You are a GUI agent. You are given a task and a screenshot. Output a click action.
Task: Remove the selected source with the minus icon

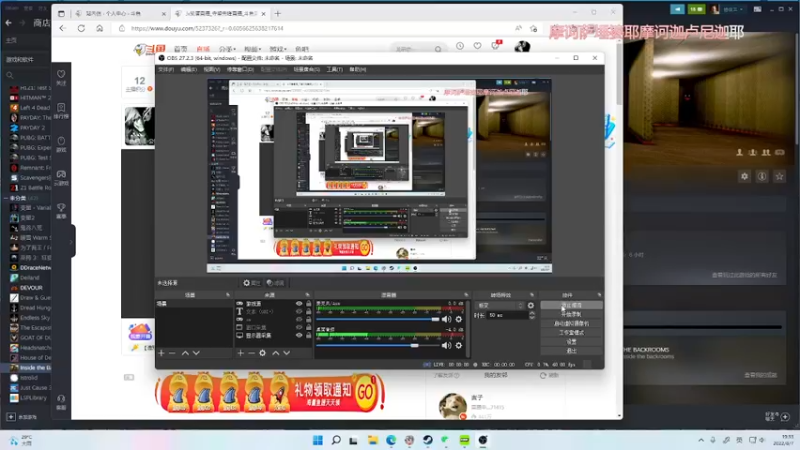251,353
